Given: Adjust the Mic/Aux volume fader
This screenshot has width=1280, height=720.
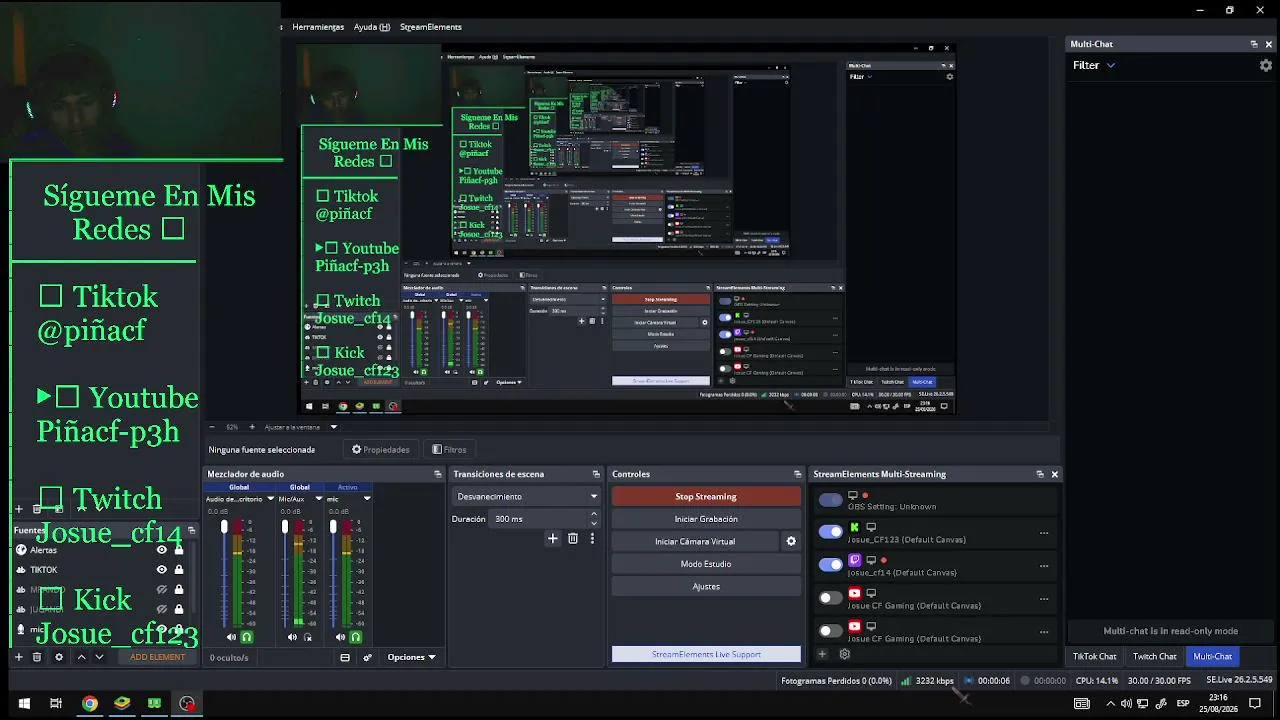Looking at the screenshot, I should [285, 526].
